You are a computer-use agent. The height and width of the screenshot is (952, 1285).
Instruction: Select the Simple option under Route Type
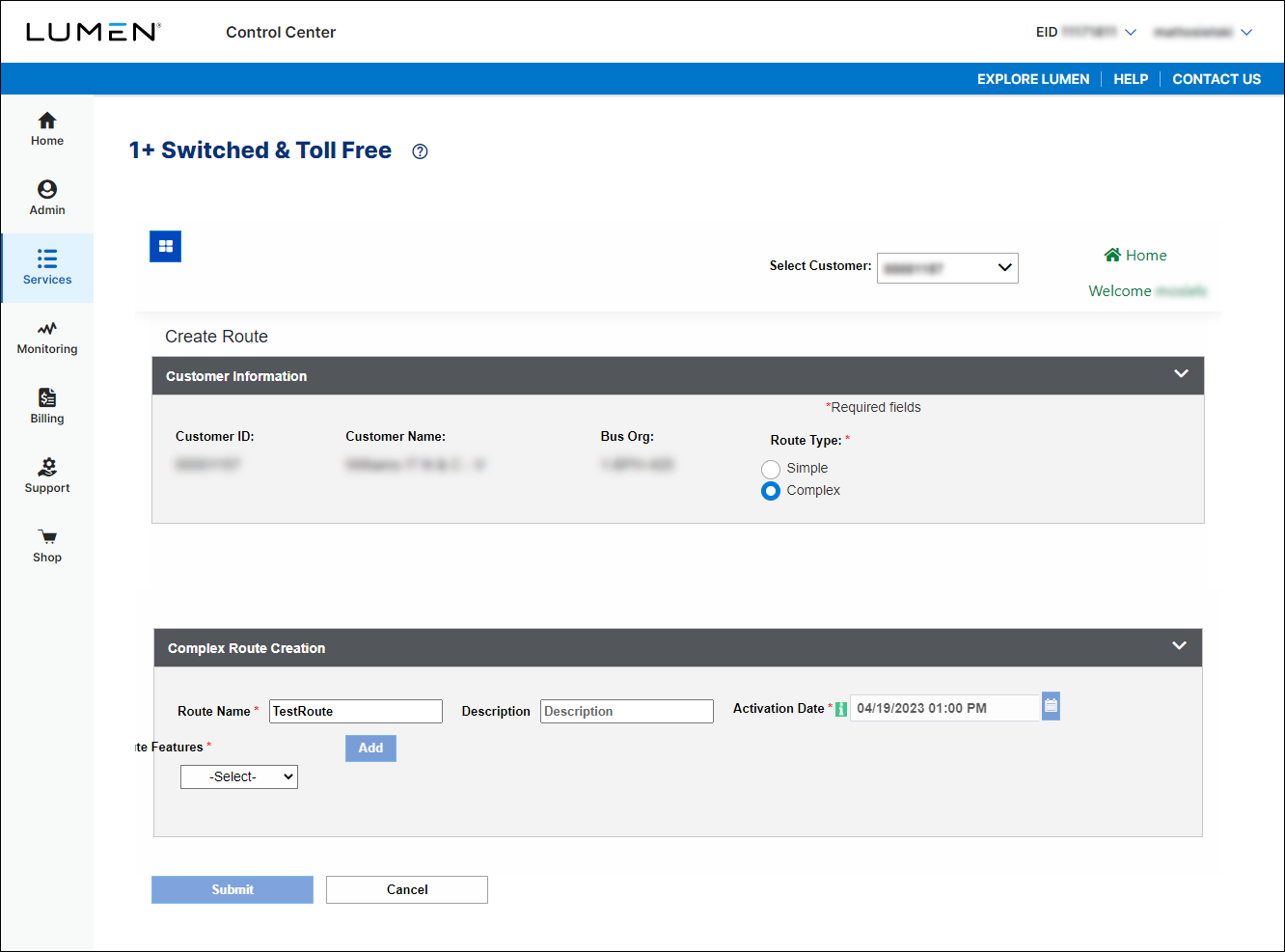[771, 469]
